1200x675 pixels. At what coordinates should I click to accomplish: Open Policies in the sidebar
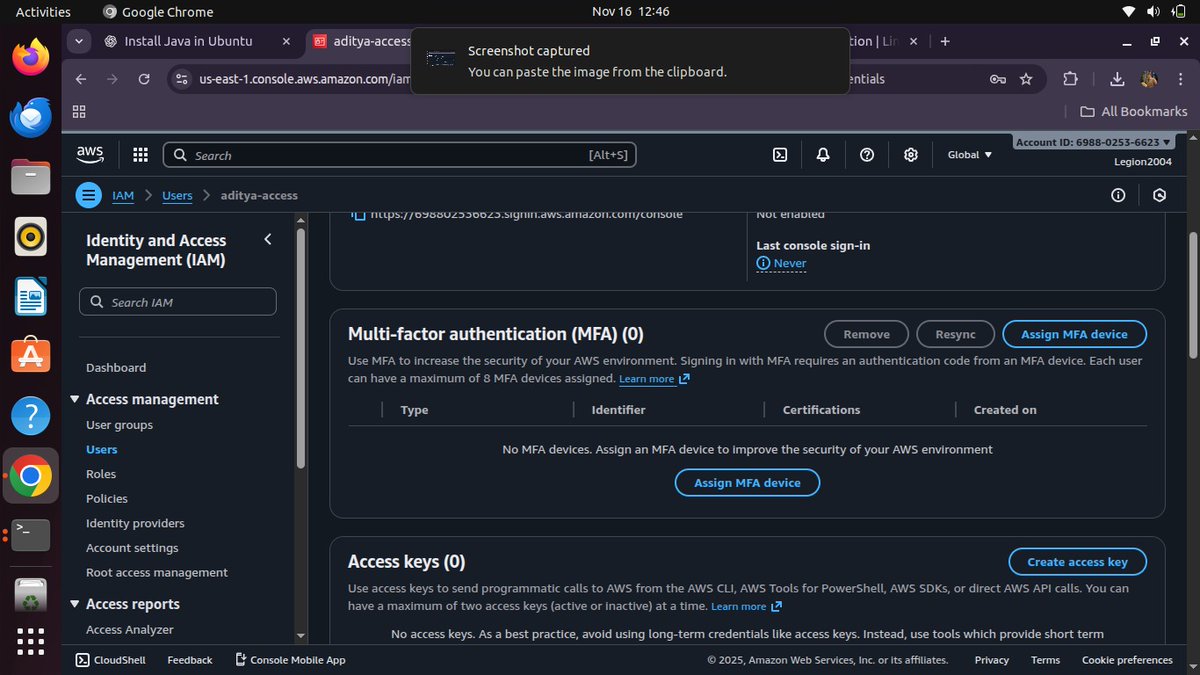coord(107,499)
